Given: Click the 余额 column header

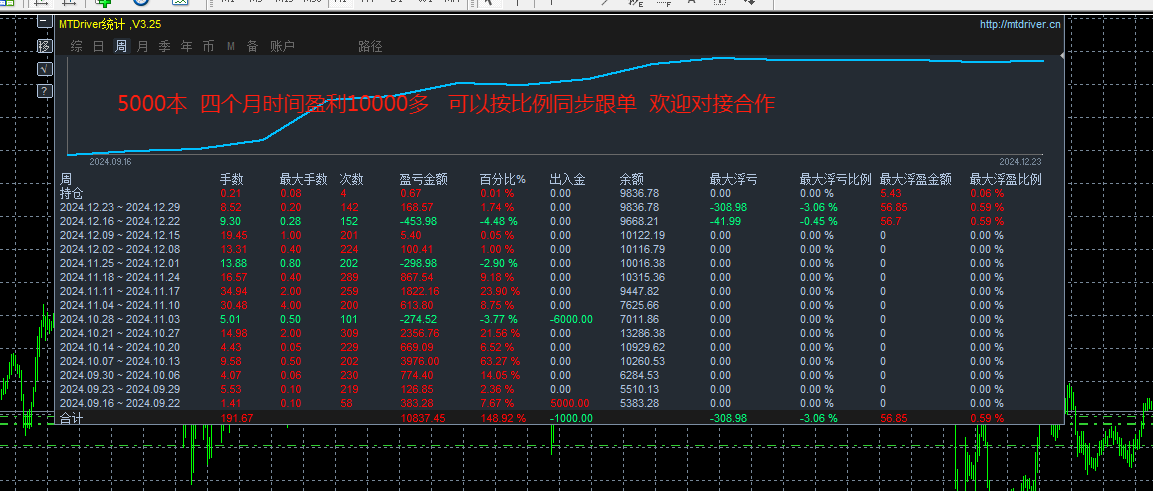Looking at the screenshot, I should [632, 179].
